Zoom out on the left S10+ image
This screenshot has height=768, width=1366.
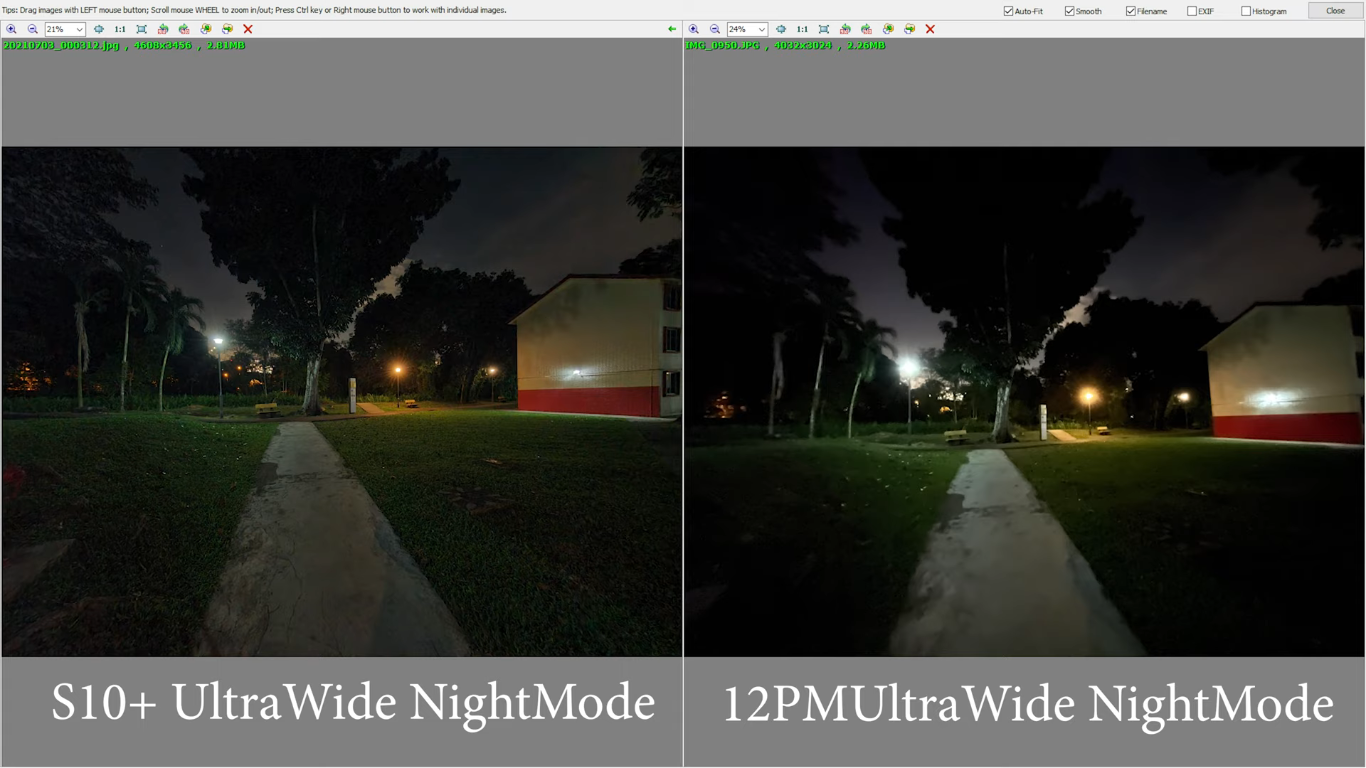tap(33, 29)
